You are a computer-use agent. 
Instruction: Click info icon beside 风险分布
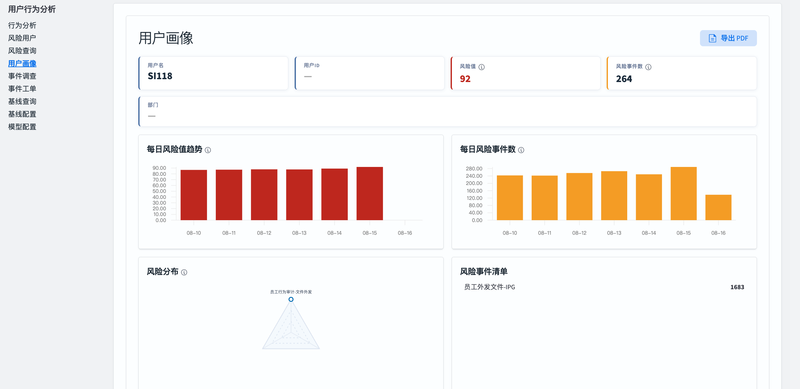184,273
